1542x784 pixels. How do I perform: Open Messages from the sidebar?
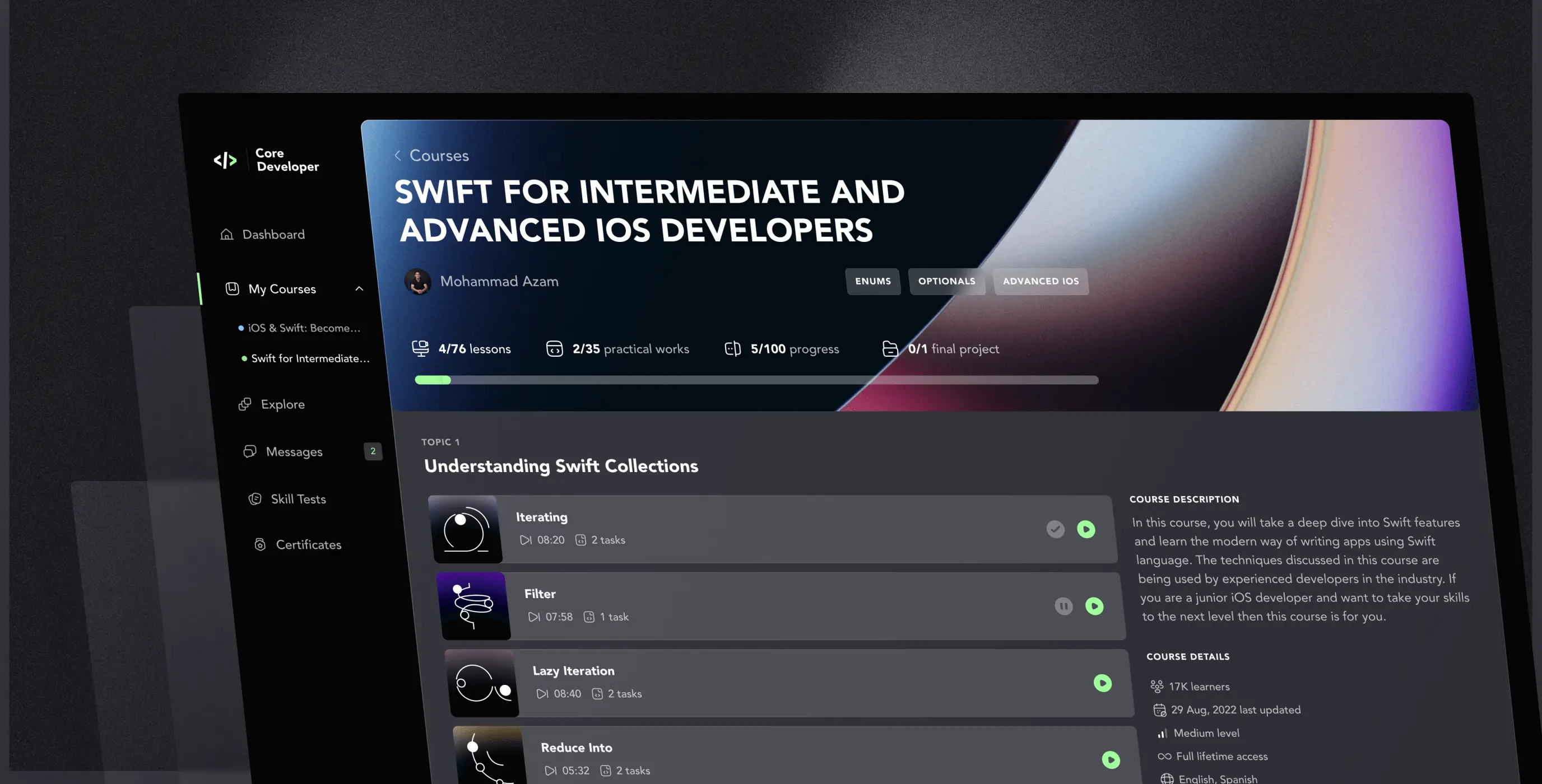(294, 451)
